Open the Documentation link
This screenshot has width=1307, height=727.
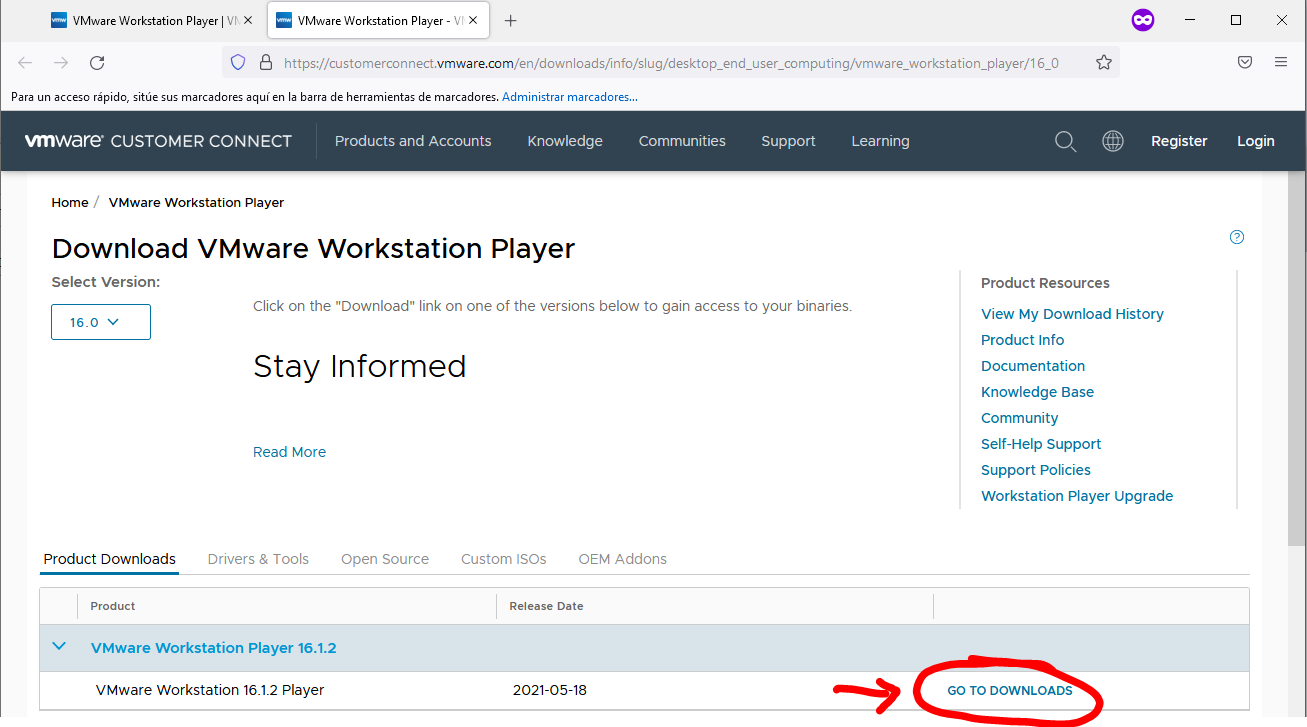pos(1033,366)
